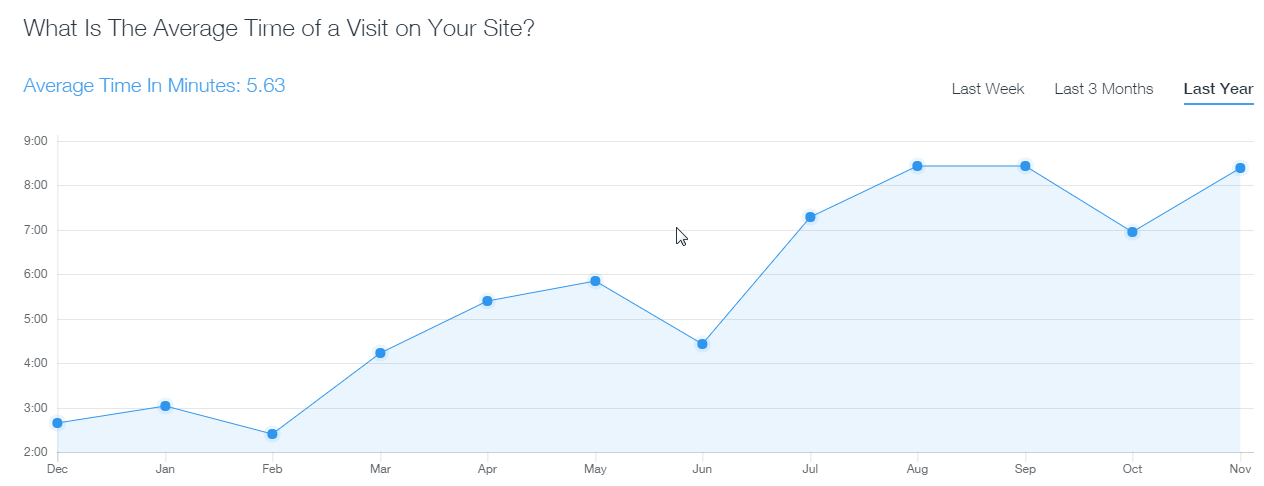Click the June data point marker

point(702,344)
